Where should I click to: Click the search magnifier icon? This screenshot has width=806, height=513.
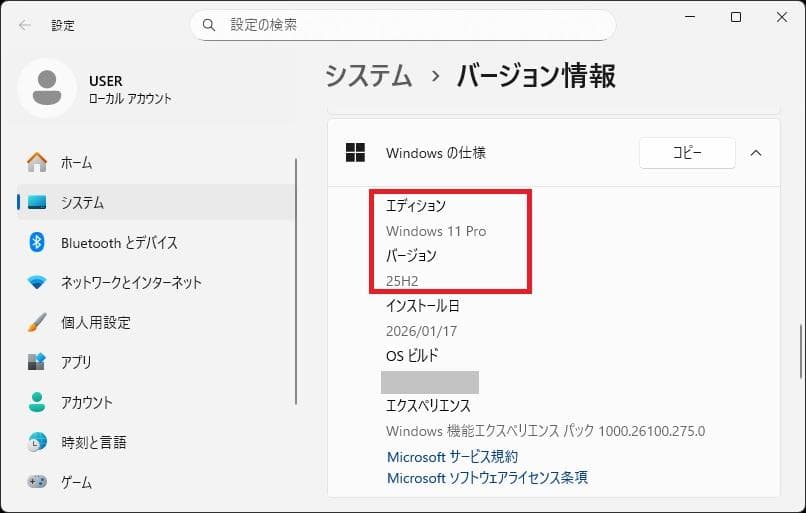(x=209, y=25)
